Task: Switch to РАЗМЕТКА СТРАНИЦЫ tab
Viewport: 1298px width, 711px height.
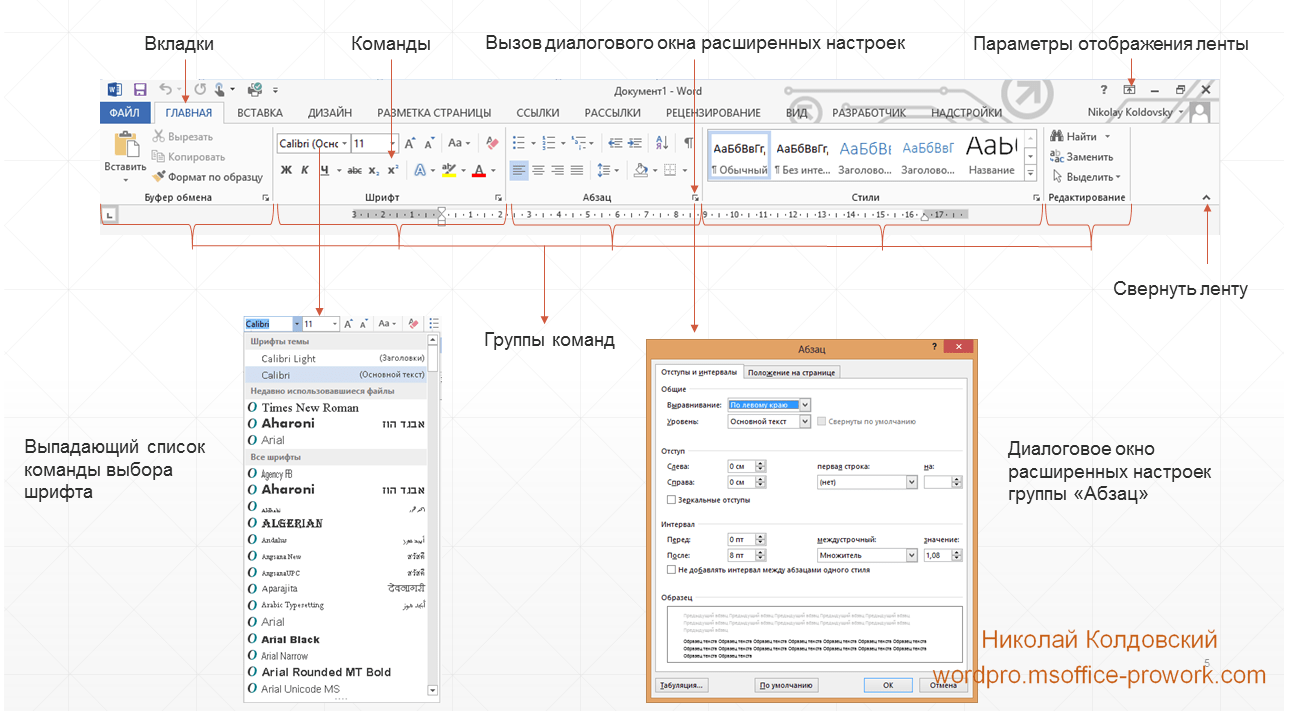Action: [x=434, y=113]
